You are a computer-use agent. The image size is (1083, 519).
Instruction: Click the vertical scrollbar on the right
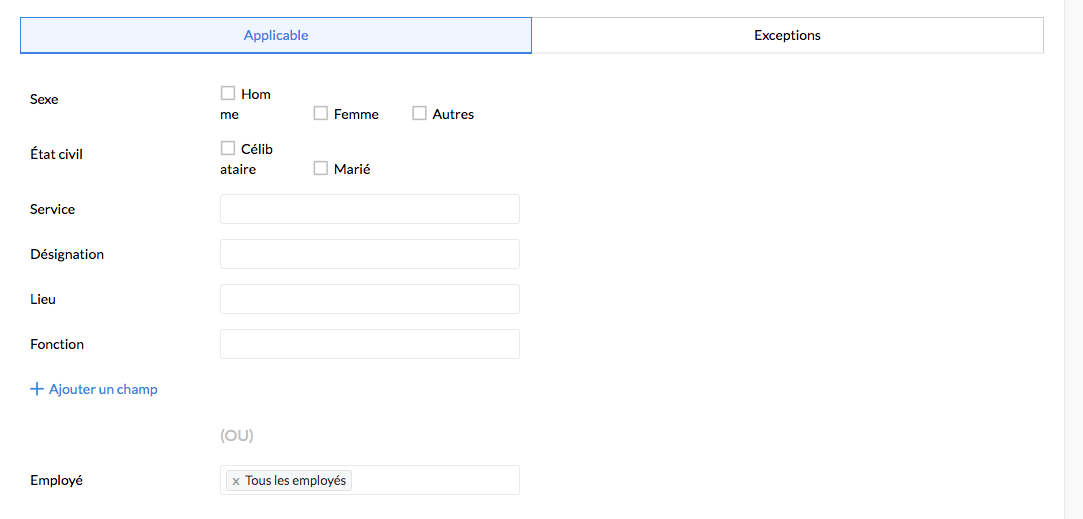(x=1073, y=260)
